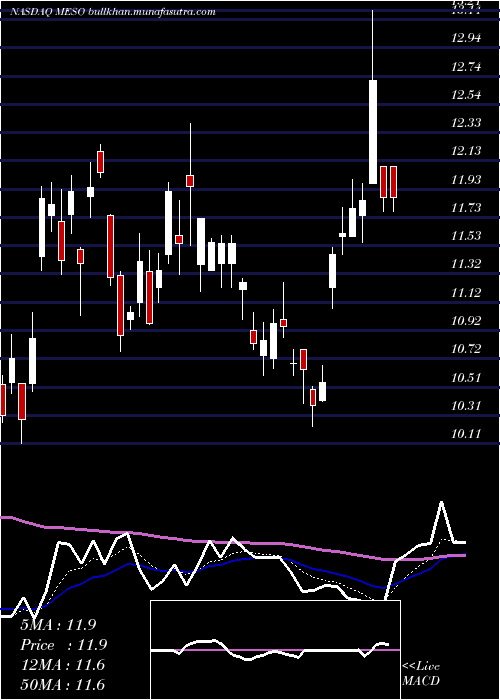Select the 50MA : 11.6 indicator text

(63, 684)
